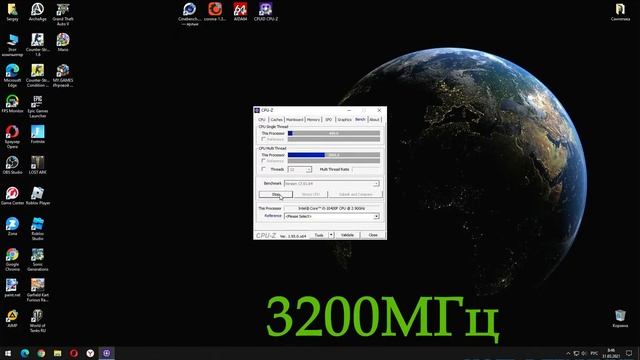This screenshot has height=360, width=640.
Task: Open the Sergey user folder icon
Action: coord(12,12)
